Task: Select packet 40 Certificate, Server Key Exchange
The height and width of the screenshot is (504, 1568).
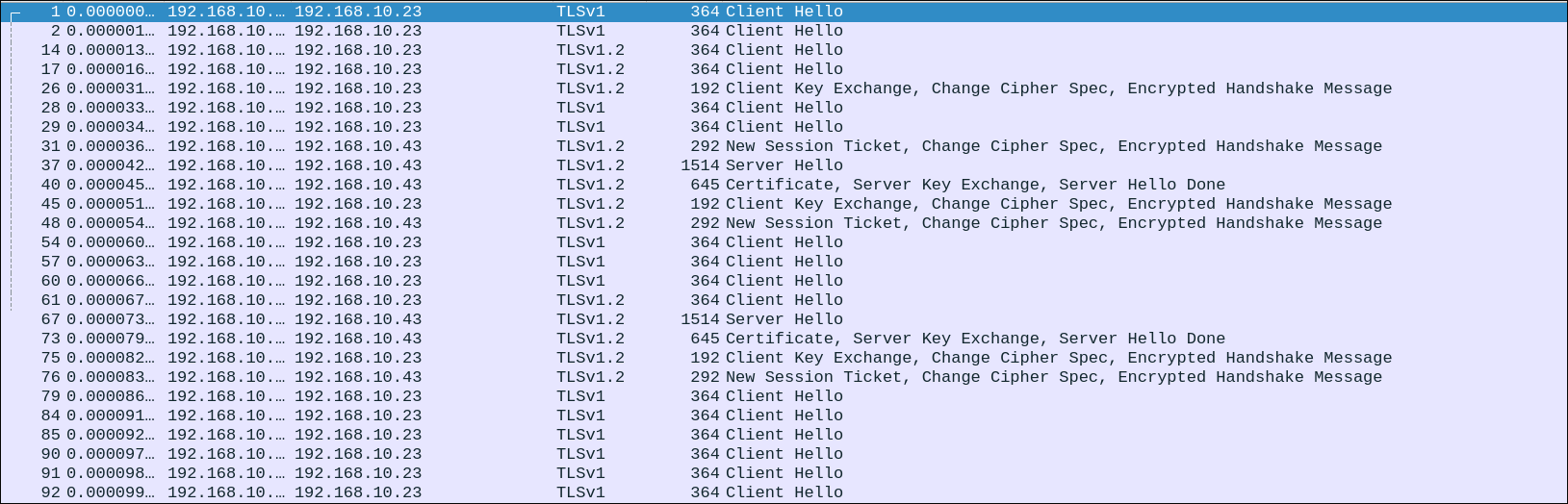Action: click(x=784, y=185)
